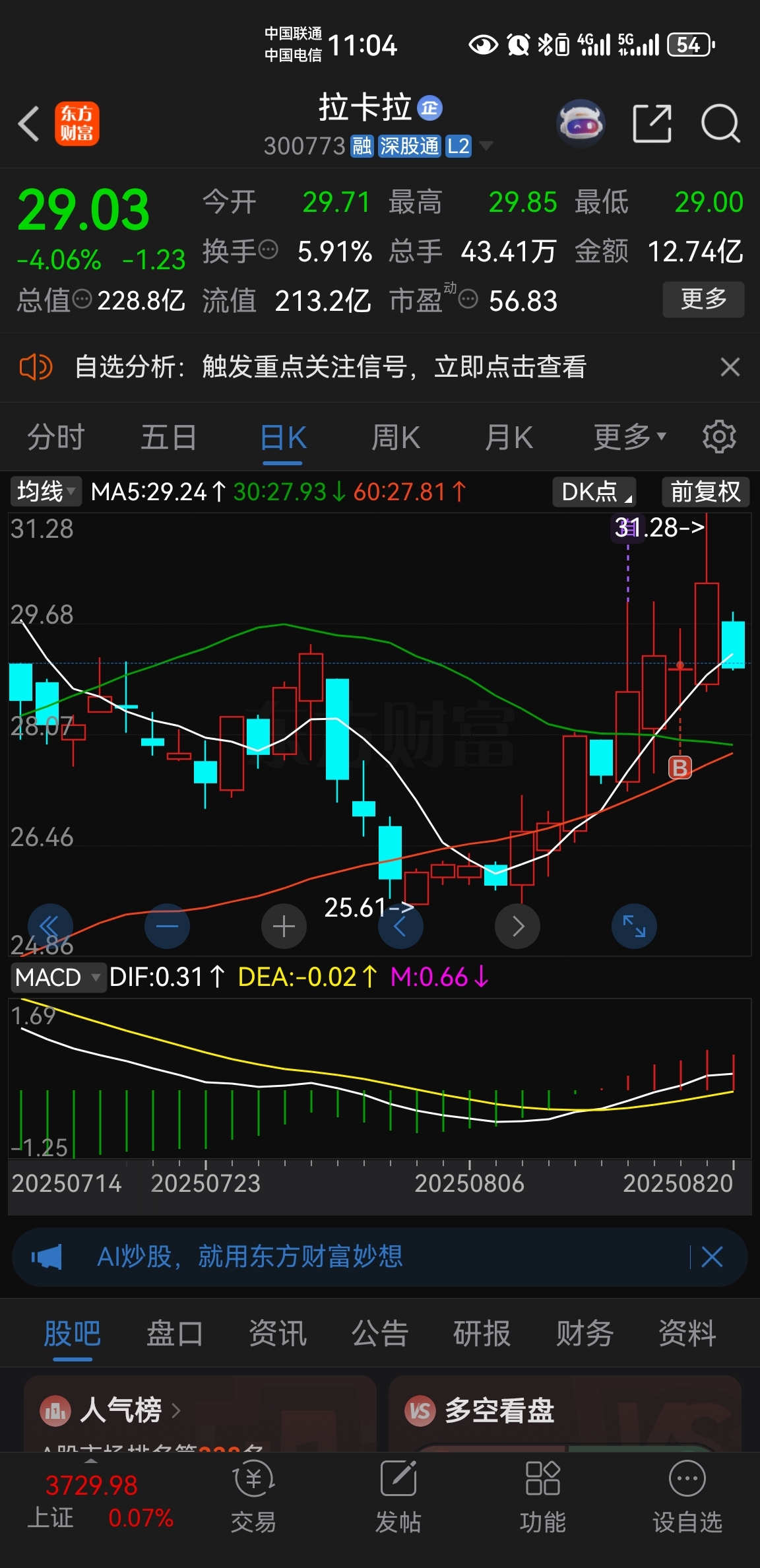The height and width of the screenshot is (1568, 760).
Task: Switch to 研报 tab
Action: point(482,1333)
